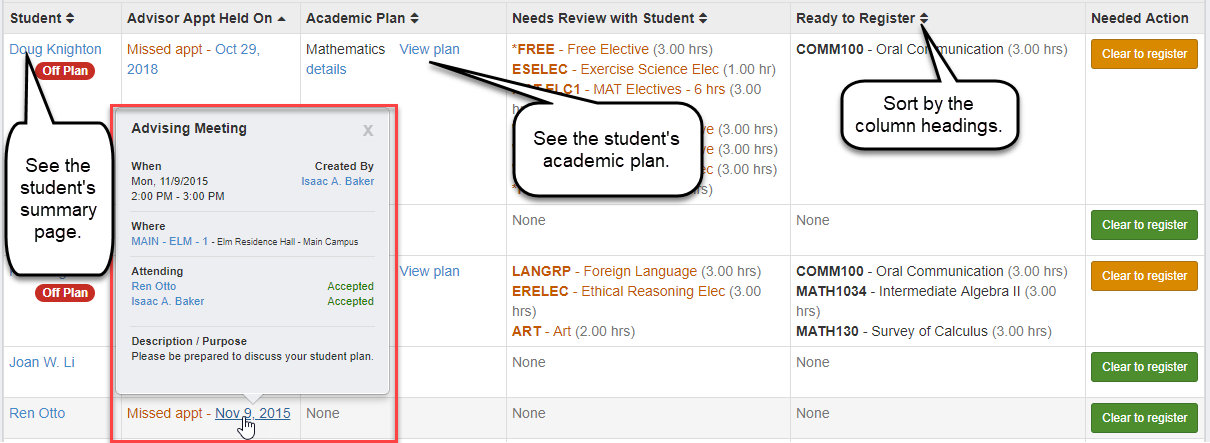The height and width of the screenshot is (443, 1210).
Task: Click Clear to register for Ren Otto
Action: point(1144,418)
